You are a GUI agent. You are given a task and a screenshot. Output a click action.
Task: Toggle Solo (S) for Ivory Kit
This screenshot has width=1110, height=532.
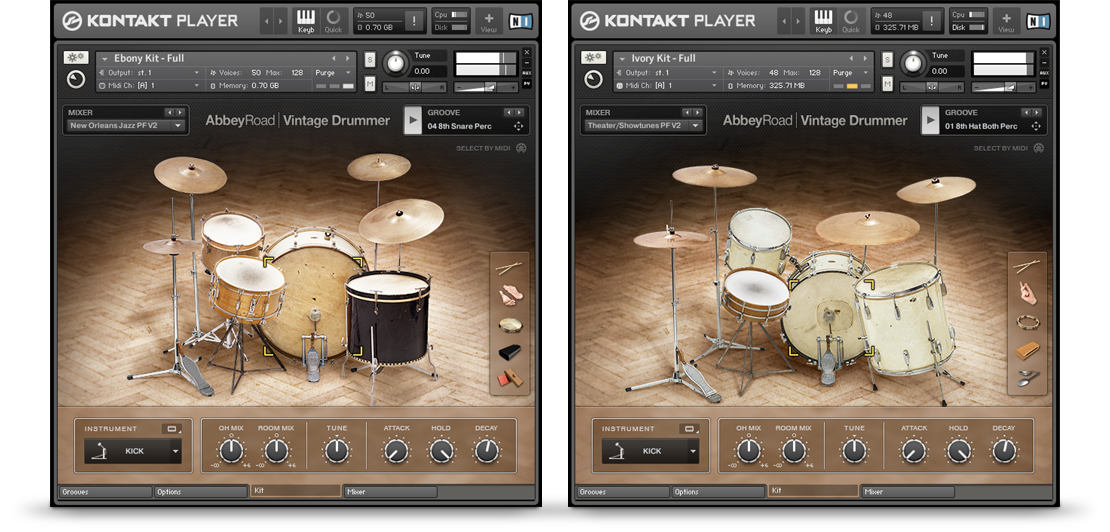pyautogui.click(x=887, y=59)
